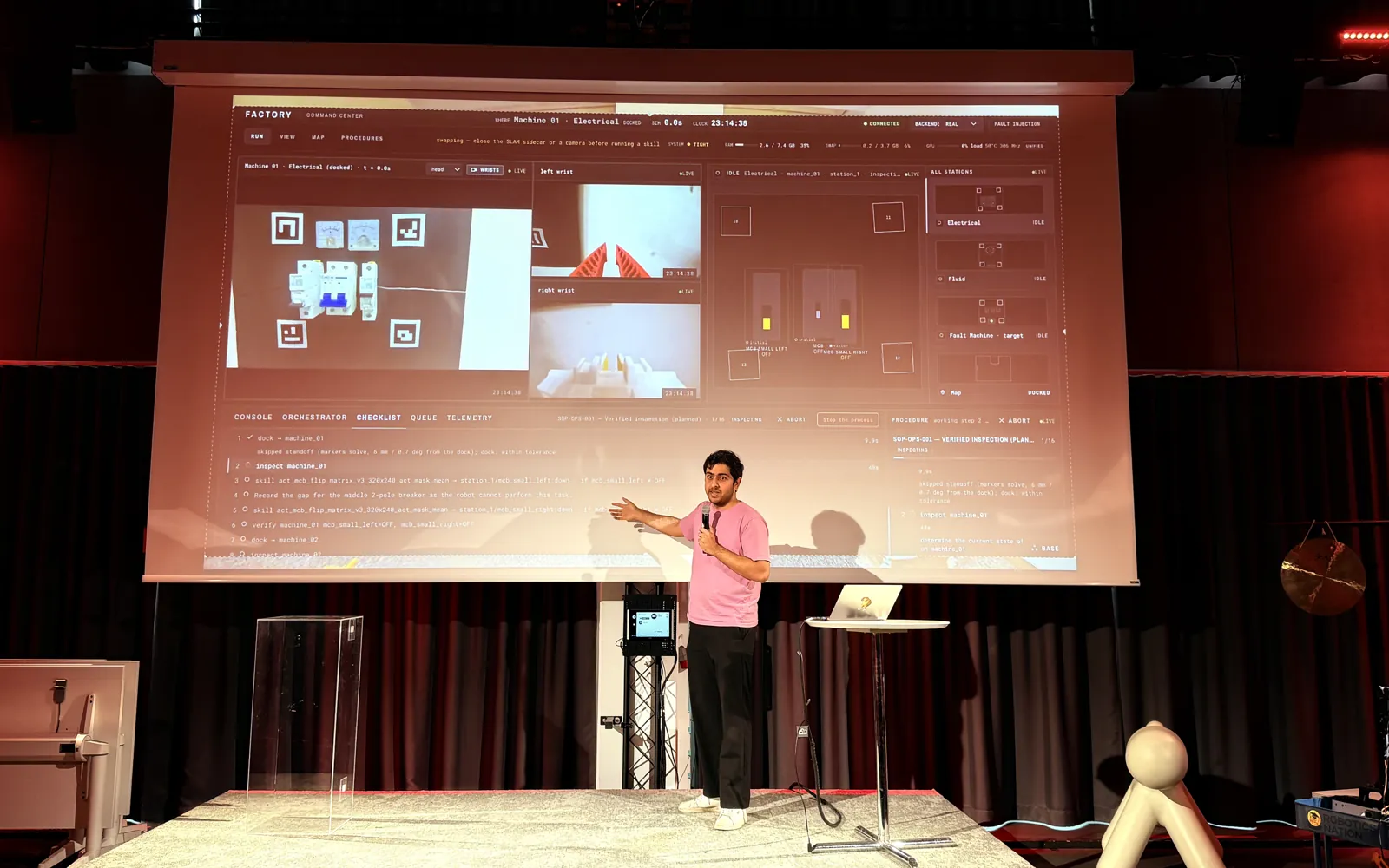Abort the SOP-OPS-001 verified inspection

click(792, 420)
